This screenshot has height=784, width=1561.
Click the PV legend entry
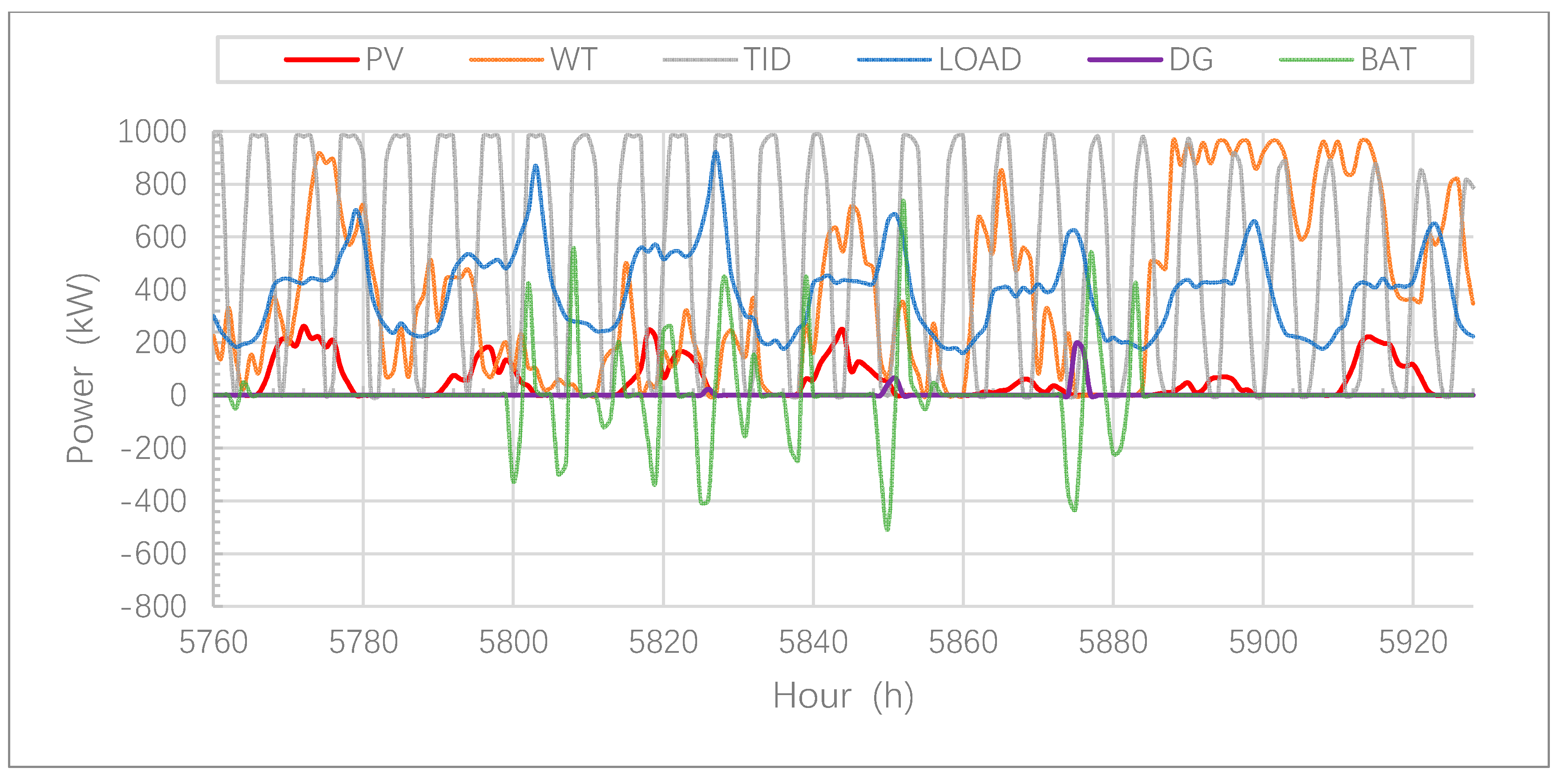384,60
